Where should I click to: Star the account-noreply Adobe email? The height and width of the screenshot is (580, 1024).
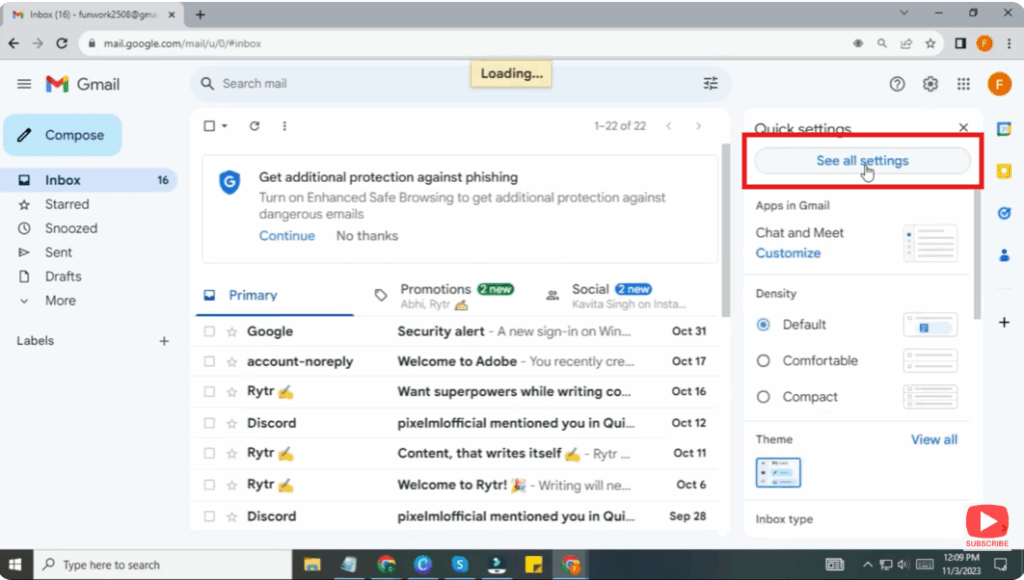[232, 362]
